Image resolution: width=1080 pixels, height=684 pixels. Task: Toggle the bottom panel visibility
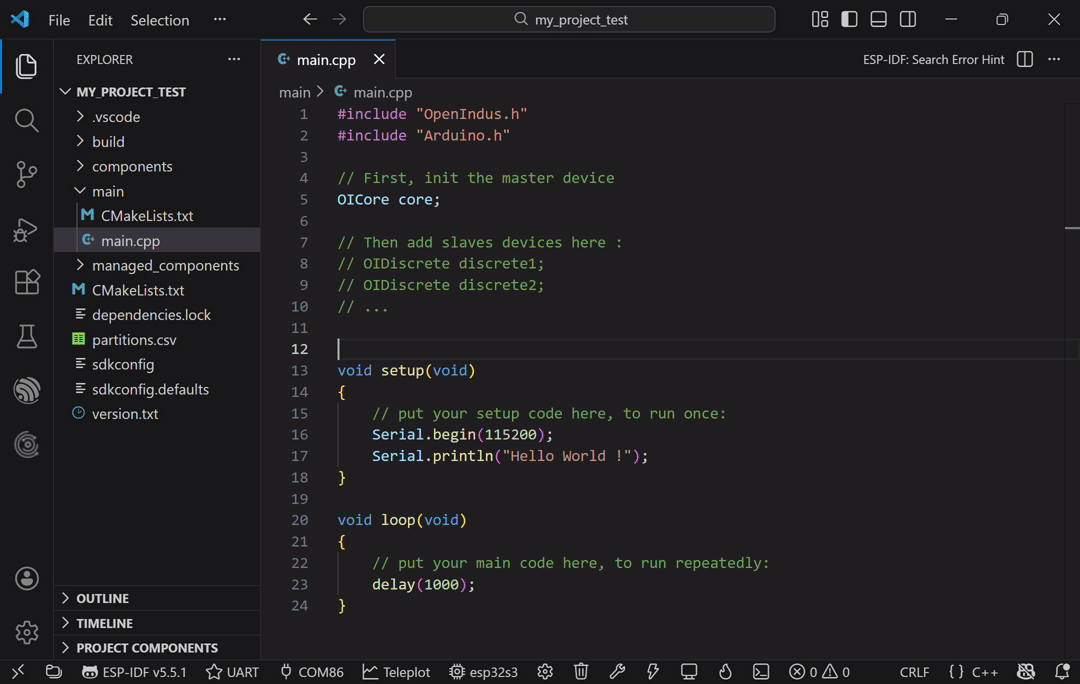(x=878, y=19)
